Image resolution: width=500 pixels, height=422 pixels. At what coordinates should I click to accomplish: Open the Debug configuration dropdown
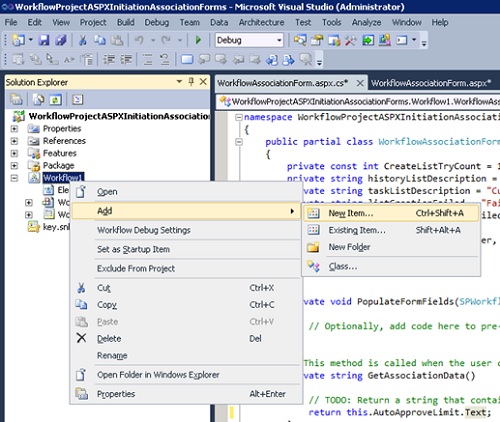[279, 40]
